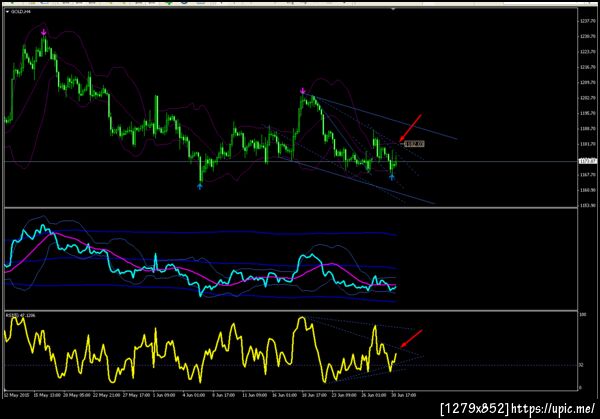Select the magenta sell arrow at the mid-May peak

[44, 33]
